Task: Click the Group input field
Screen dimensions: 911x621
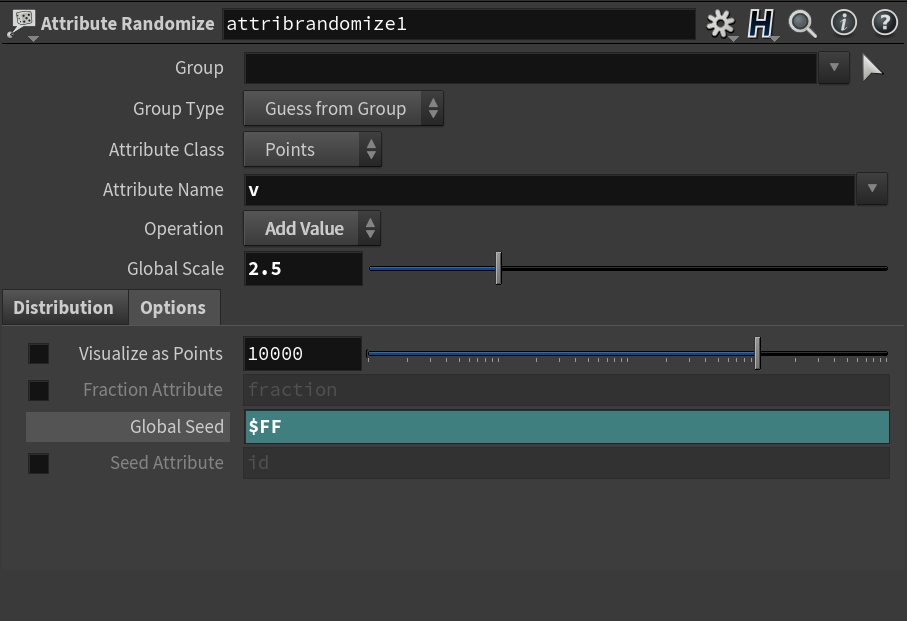Action: 530,68
